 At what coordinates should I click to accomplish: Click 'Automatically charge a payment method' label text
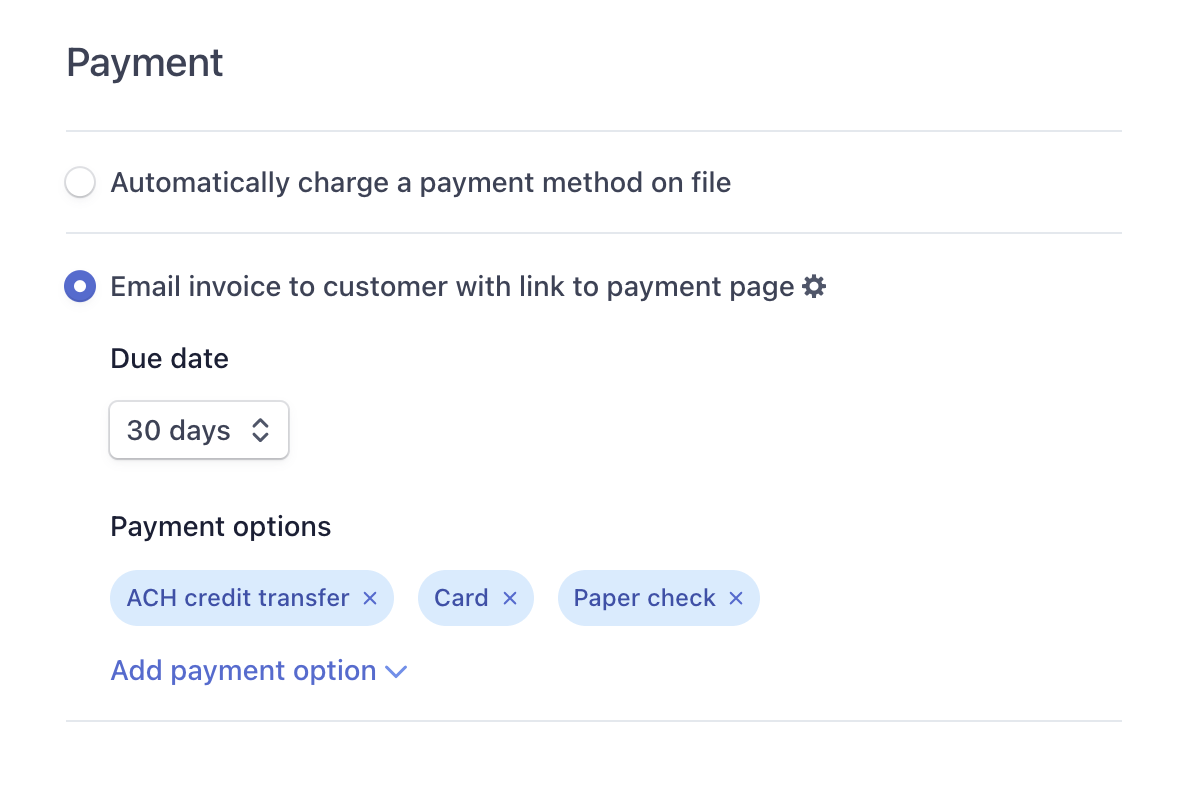[420, 183]
